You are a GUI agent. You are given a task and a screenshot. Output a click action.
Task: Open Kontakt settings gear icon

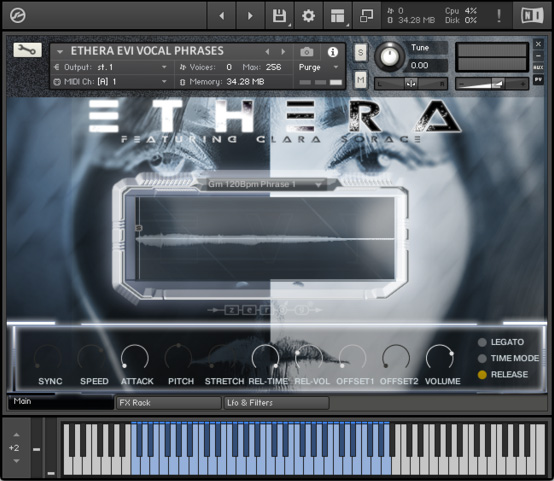tap(308, 16)
